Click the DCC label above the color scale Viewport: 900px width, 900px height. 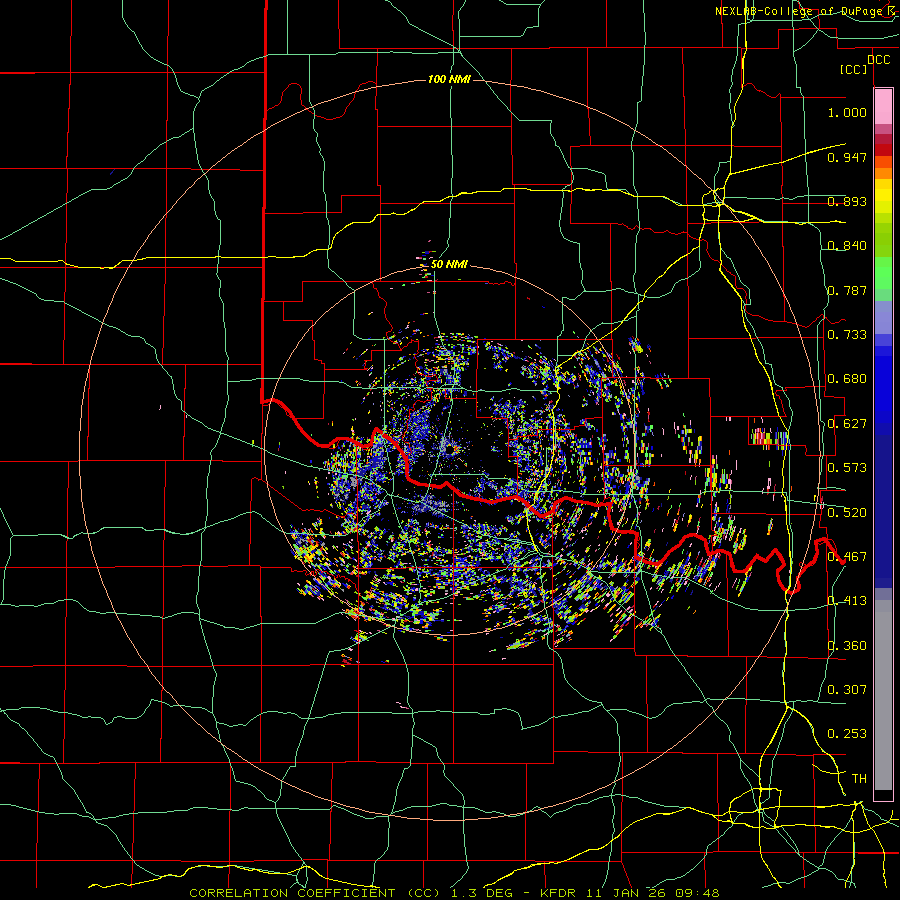(878, 59)
